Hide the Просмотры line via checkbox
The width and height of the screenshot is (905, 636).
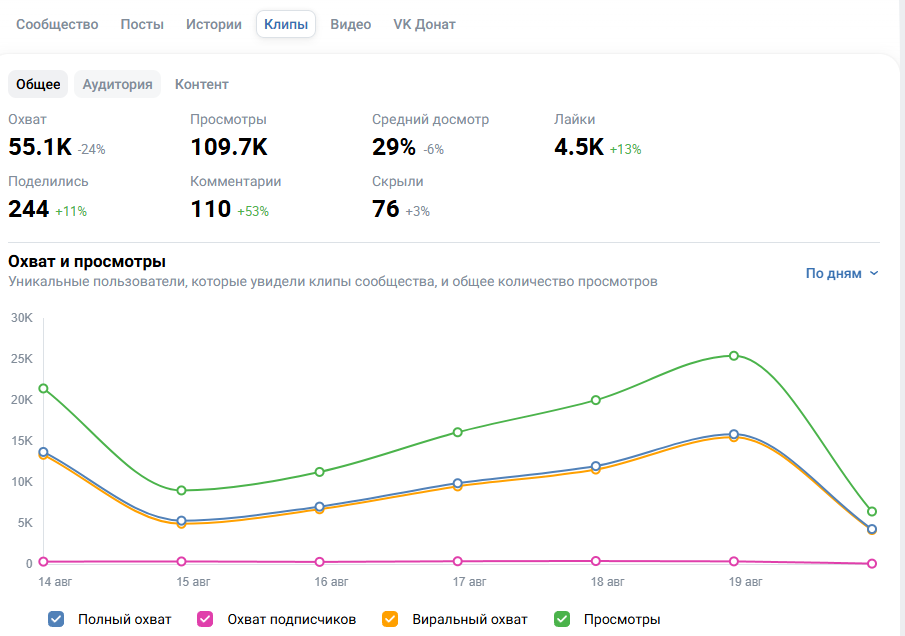[x=562, y=619]
